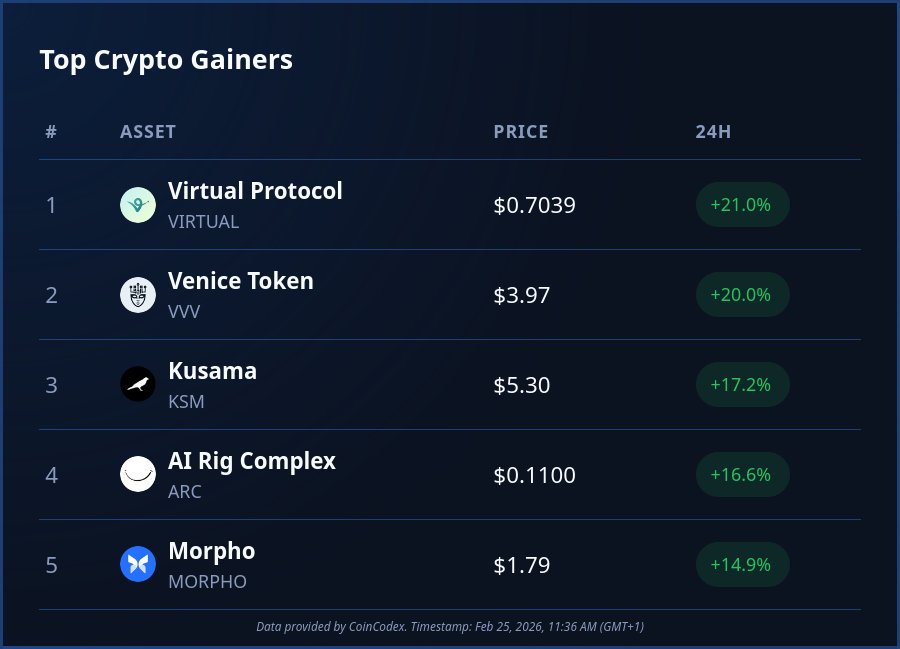The image size is (900, 649).
Task: Click the Morpho butterfly icon
Action: (138, 565)
